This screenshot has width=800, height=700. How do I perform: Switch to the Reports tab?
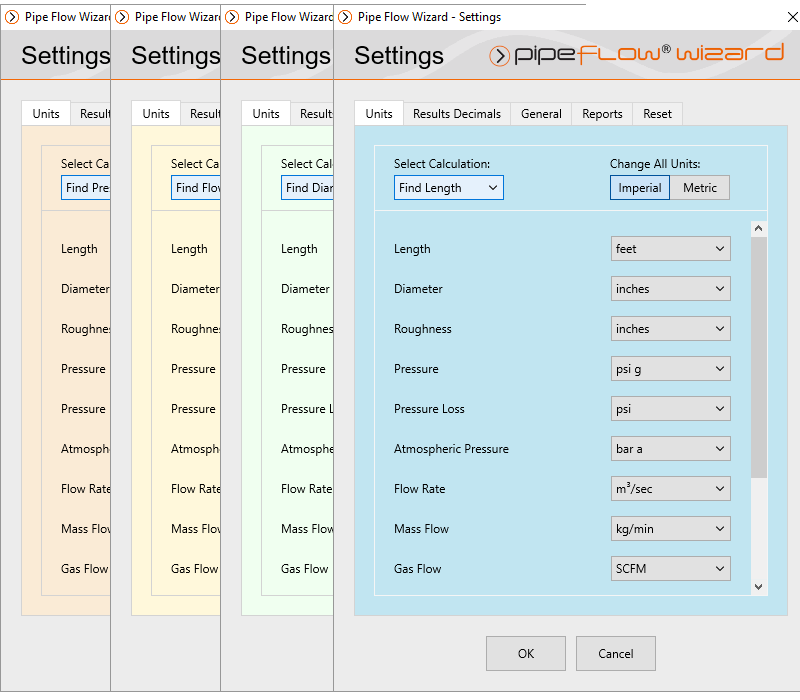[x=602, y=114]
